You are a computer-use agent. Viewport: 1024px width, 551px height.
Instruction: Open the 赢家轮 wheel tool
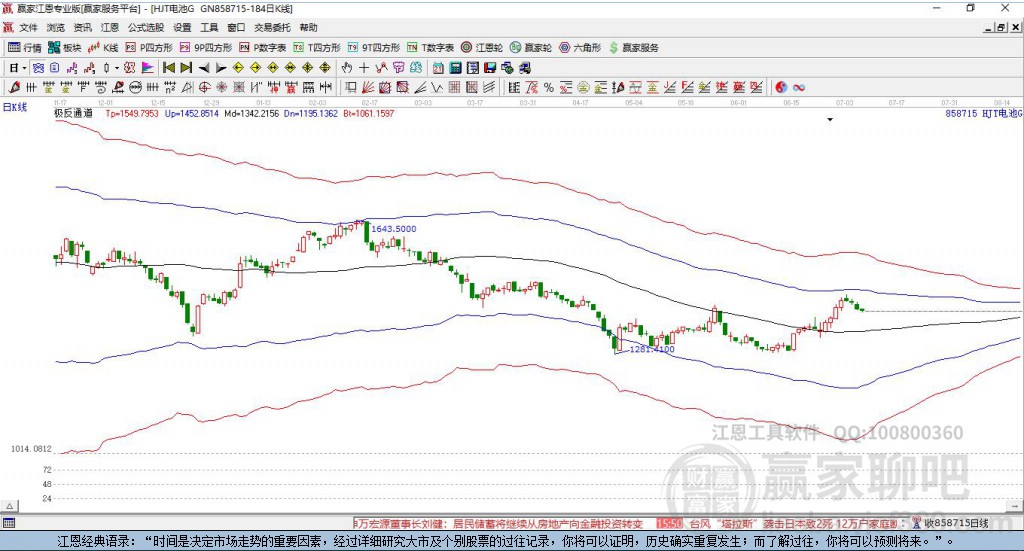[530, 48]
